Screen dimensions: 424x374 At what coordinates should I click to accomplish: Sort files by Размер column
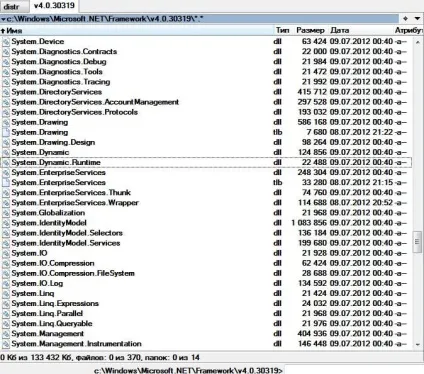tap(310, 30)
